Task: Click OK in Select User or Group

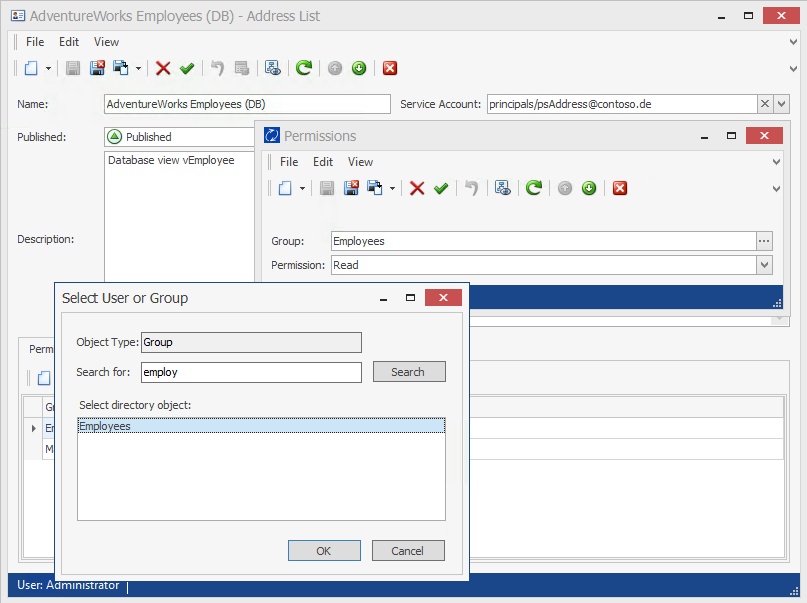Action: coord(324,551)
